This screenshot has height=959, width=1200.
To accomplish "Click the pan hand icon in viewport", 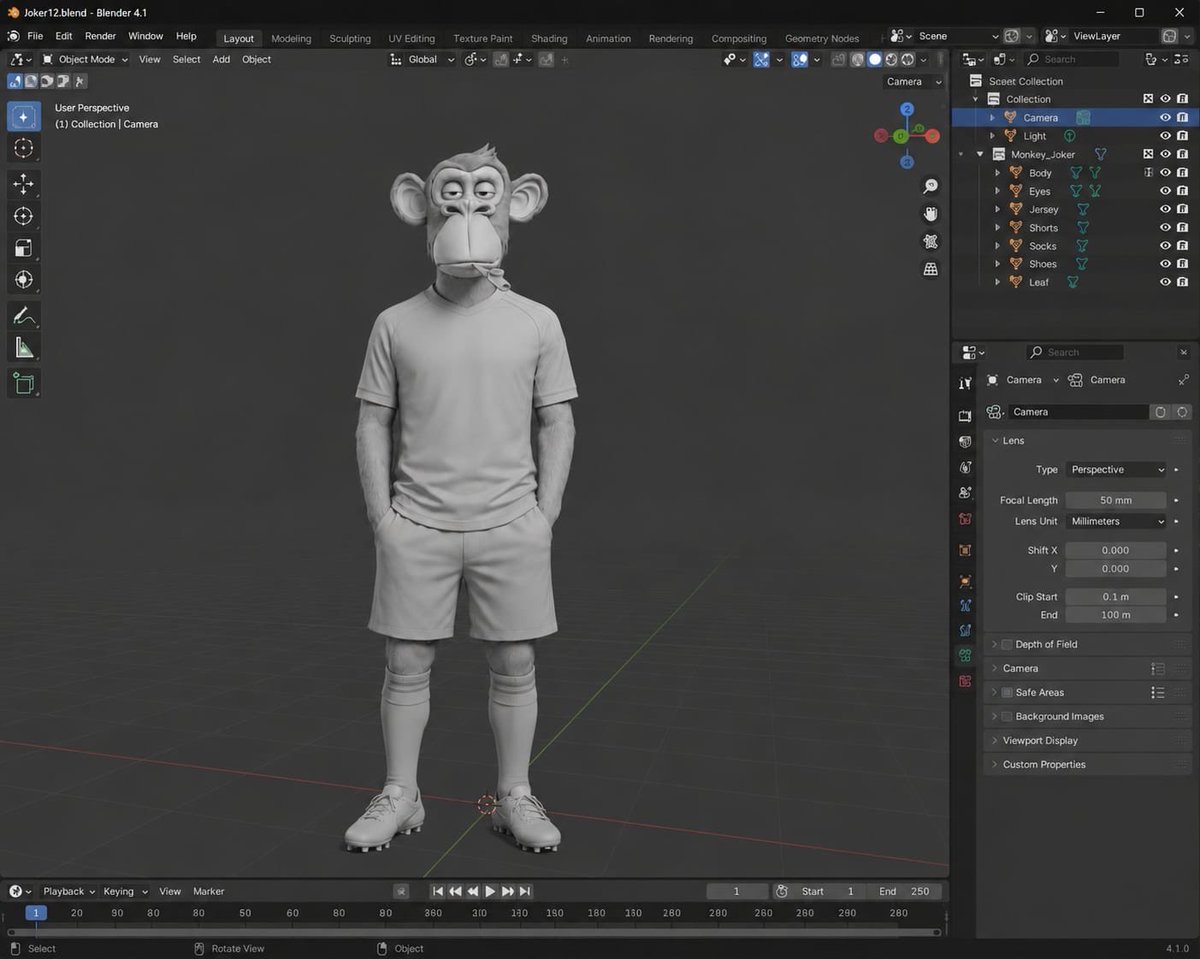I will click(931, 213).
